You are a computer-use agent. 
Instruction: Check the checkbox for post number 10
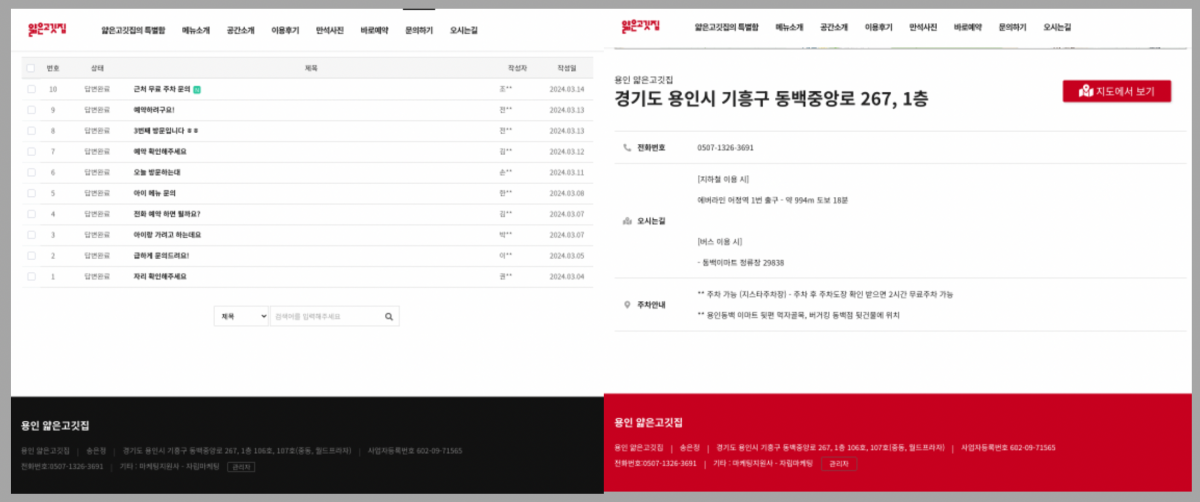[x=31, y=89]
